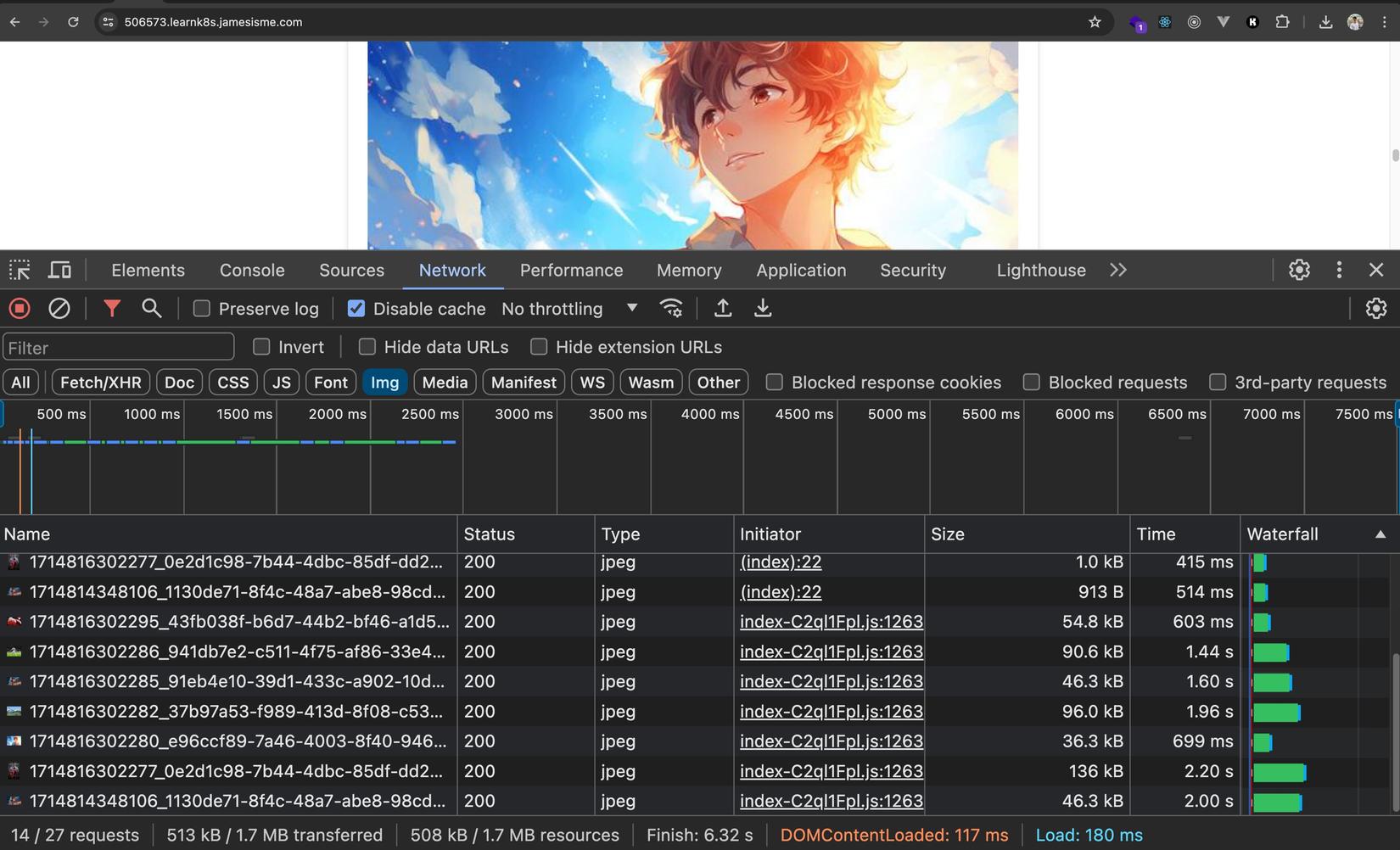Toggle the device emulation toolbar
This screenshot has height=850, width=1400.
pos(59,269)
